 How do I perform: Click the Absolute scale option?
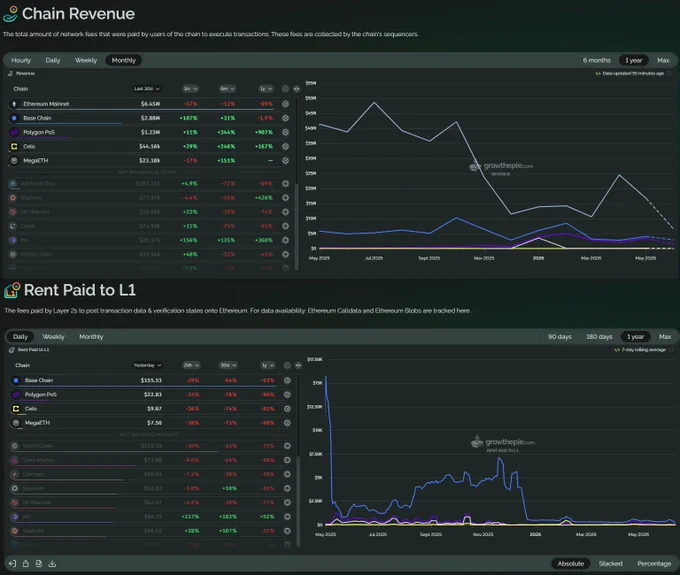pos(570,563)
